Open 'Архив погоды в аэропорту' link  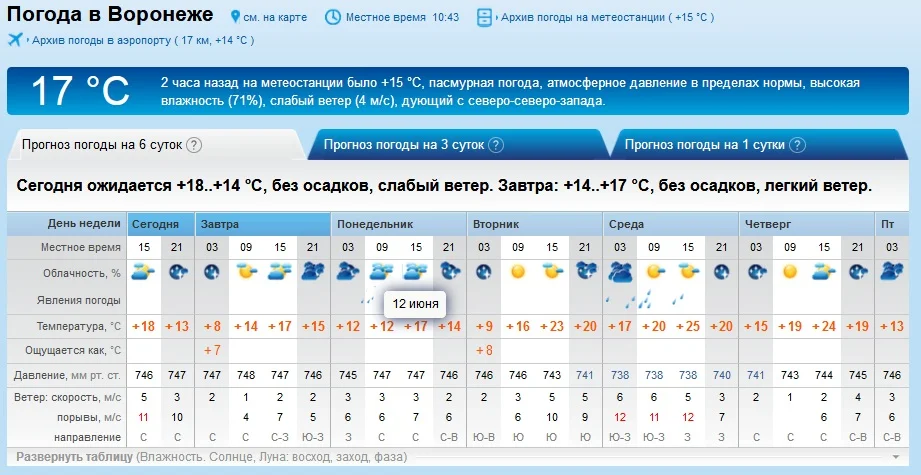(x=143, y=41)
